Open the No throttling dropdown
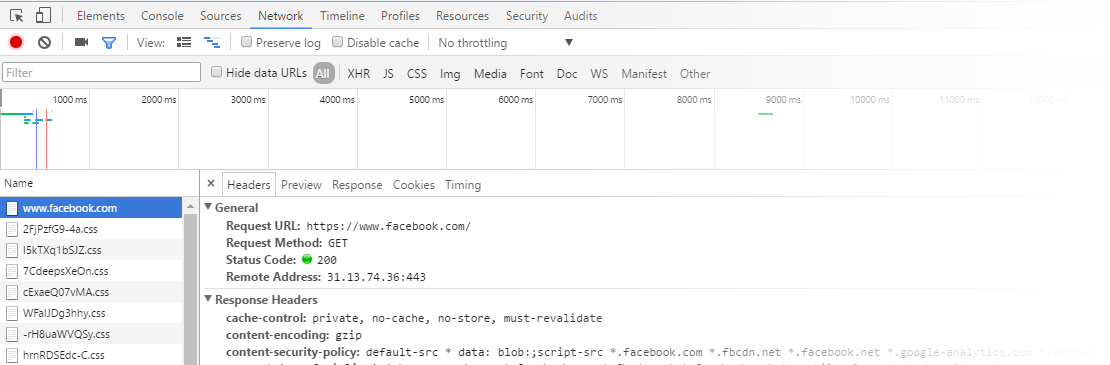Image resolution: width=1110 pixels, height=365 pixels. [505, 42]
